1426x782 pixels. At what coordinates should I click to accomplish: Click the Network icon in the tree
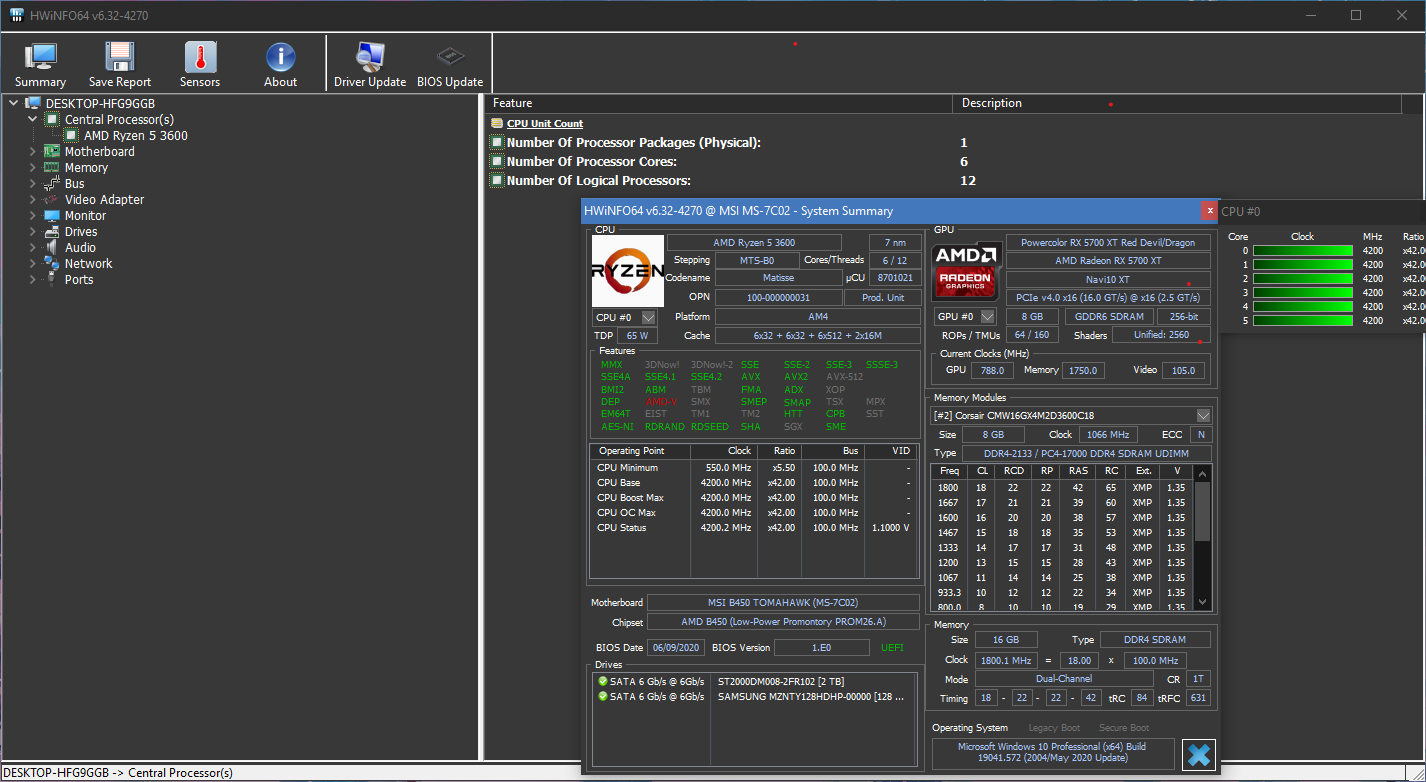pyautogui.click(x=52, y=263)
